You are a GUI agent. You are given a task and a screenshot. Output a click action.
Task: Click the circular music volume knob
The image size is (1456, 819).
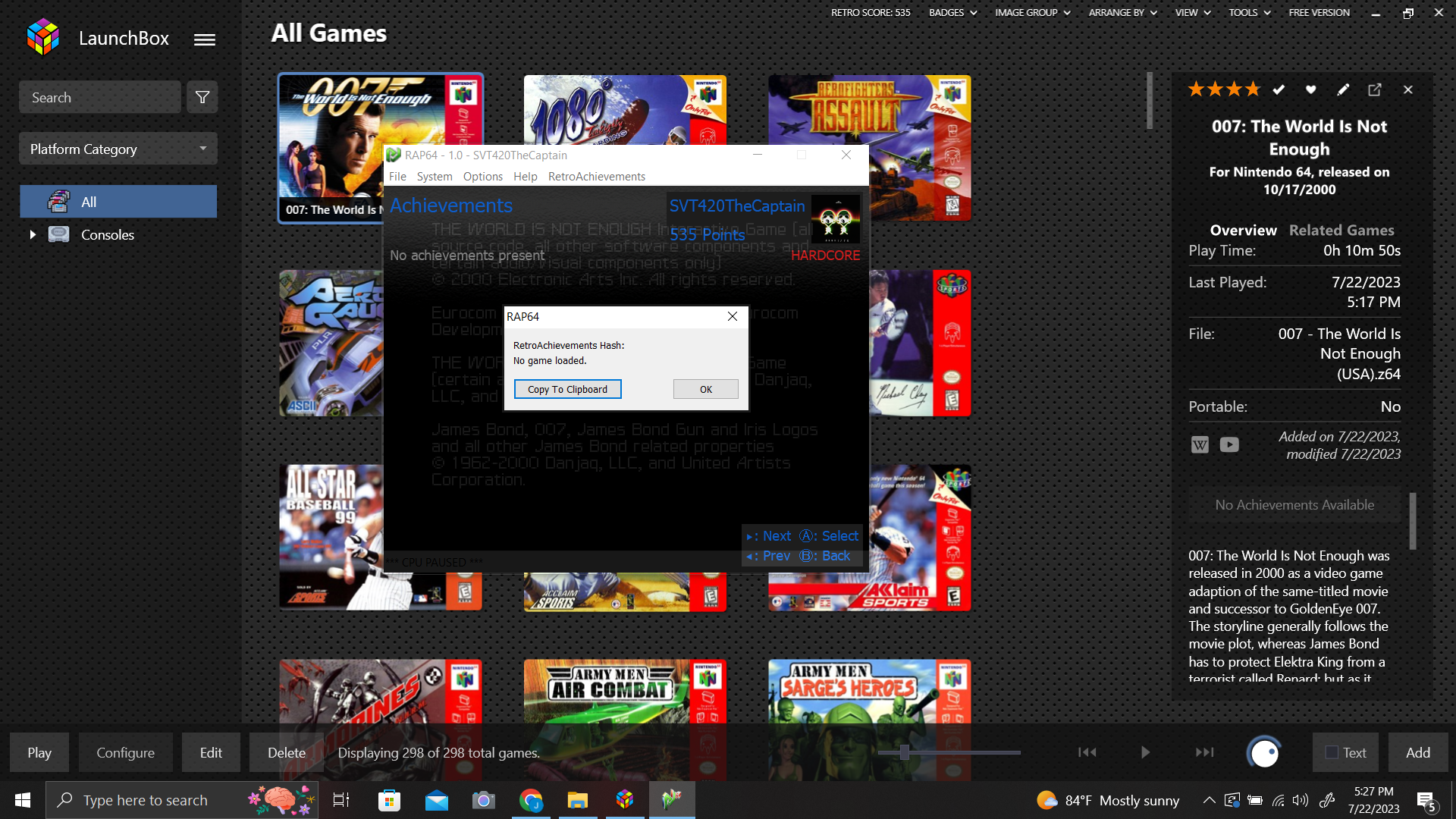[1264, 753]
